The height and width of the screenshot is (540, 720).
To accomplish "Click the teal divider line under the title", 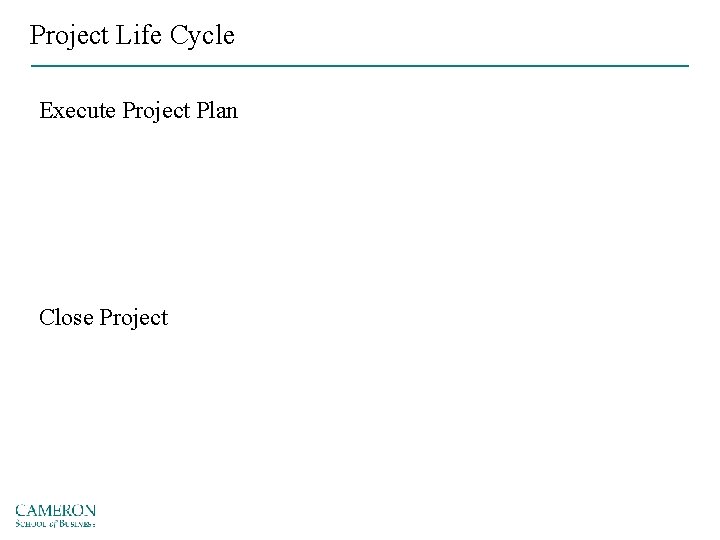I will (360, 66).
